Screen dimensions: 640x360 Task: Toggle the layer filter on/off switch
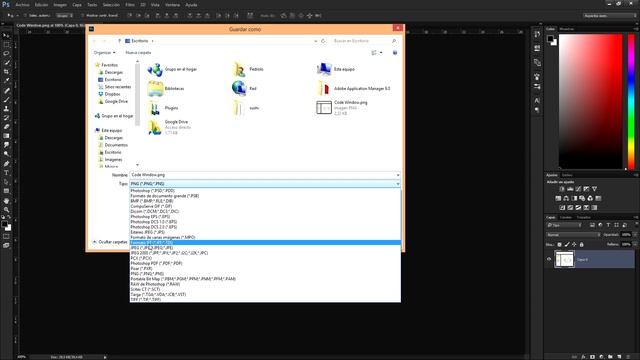coord(636,225)
